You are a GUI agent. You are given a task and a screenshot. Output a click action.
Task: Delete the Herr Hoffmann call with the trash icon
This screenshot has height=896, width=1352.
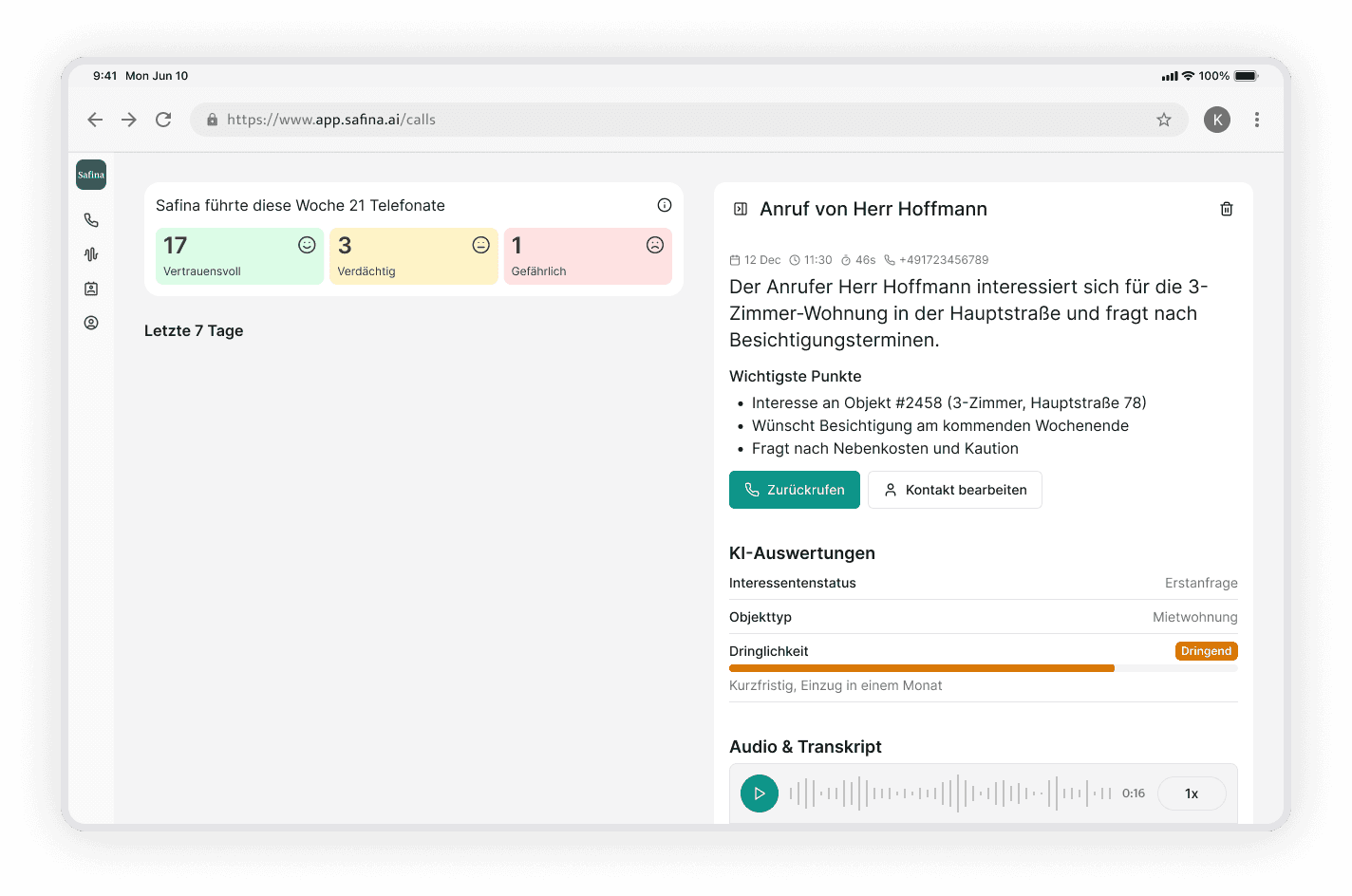click(x=1227, y=209)
